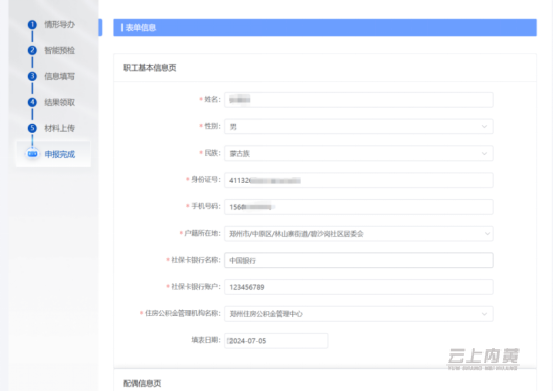Expand the 户籍所在地 chevron arrow
Viewport: 554px width, 392px height.
[x=487, y=234]
